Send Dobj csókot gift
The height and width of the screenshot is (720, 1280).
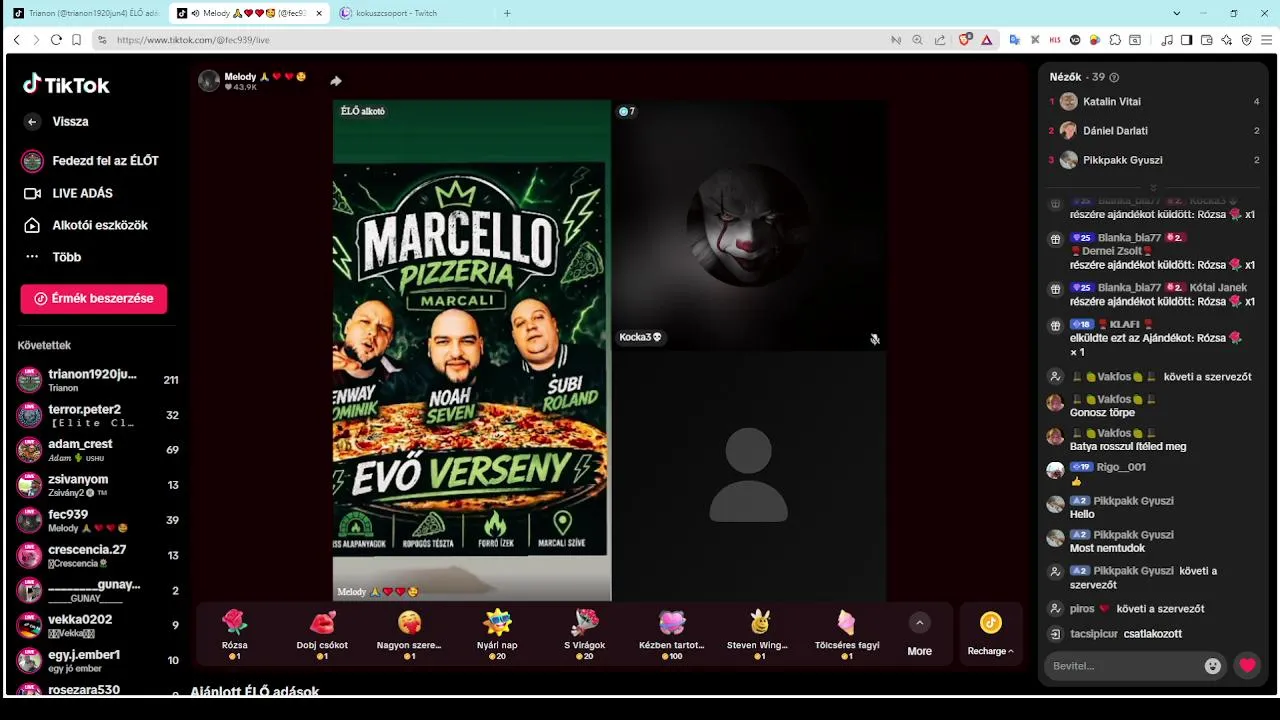click(x=322, y=634)
